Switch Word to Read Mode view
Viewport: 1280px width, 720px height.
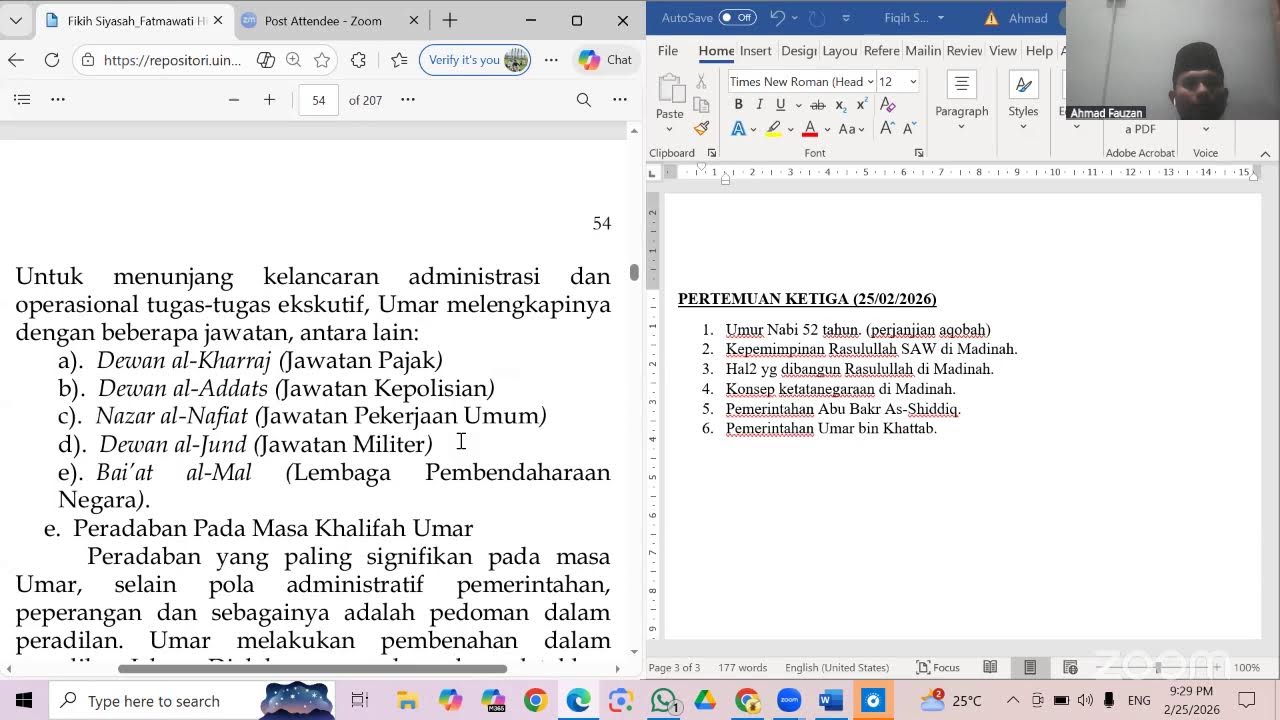(x=990, y=667)
